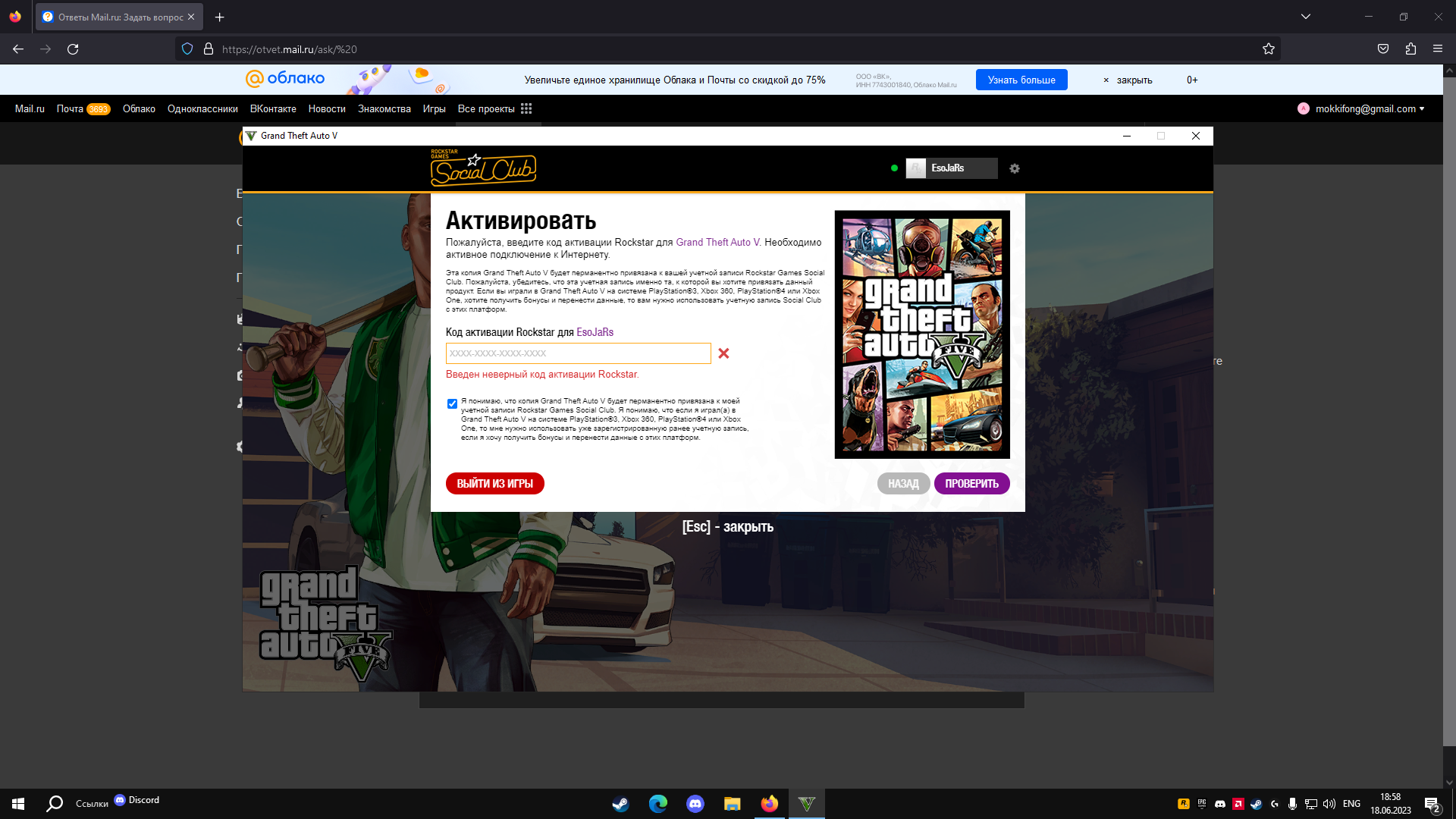Click Rockstar Launcher tray icon

point(1183,804)
